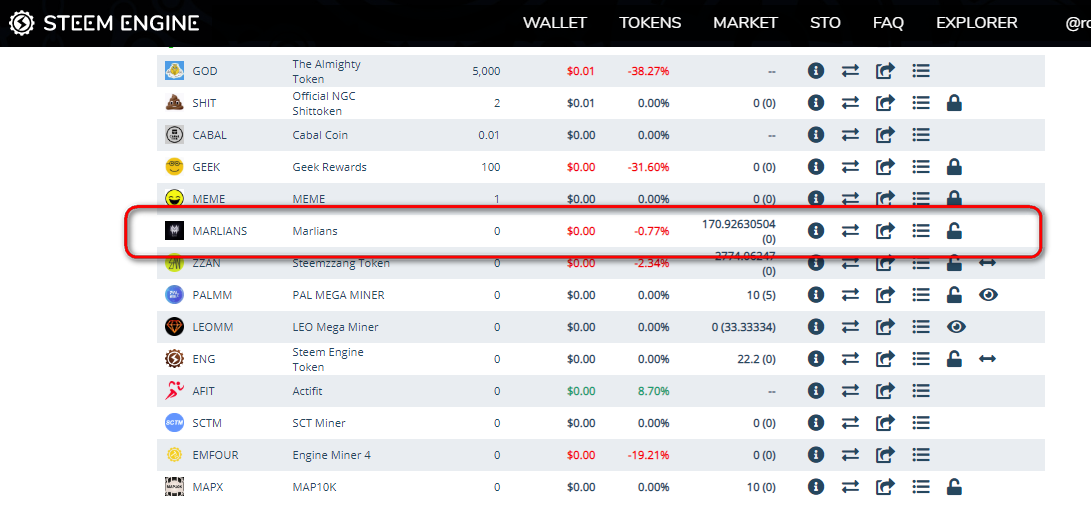The width and height of the screenshot is (1091, 517).
Task: Toggle eye icon in LEOMM row
Action: click(x=956, y=327)
